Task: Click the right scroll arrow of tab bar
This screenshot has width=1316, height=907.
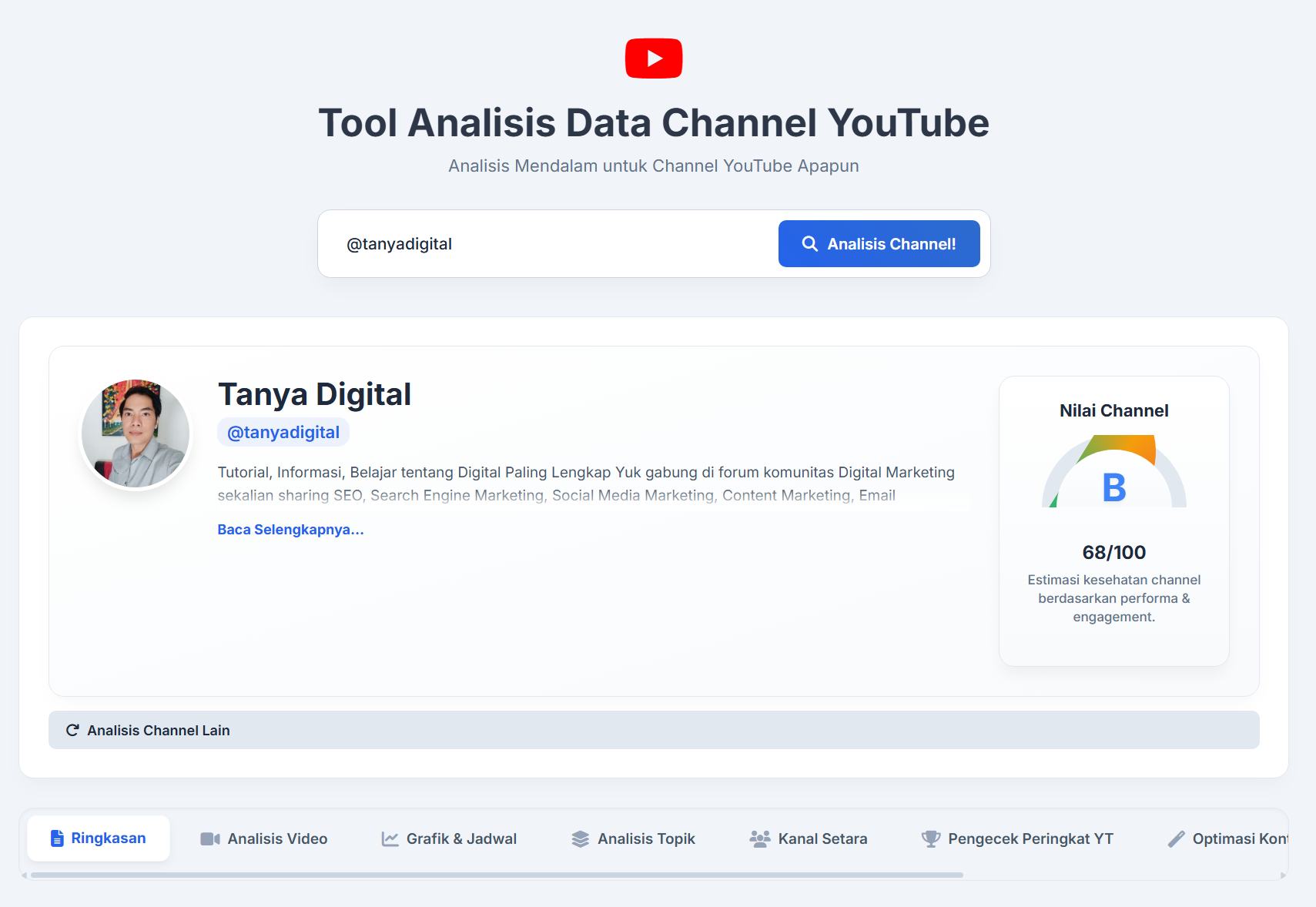Action: point(1283,875)
